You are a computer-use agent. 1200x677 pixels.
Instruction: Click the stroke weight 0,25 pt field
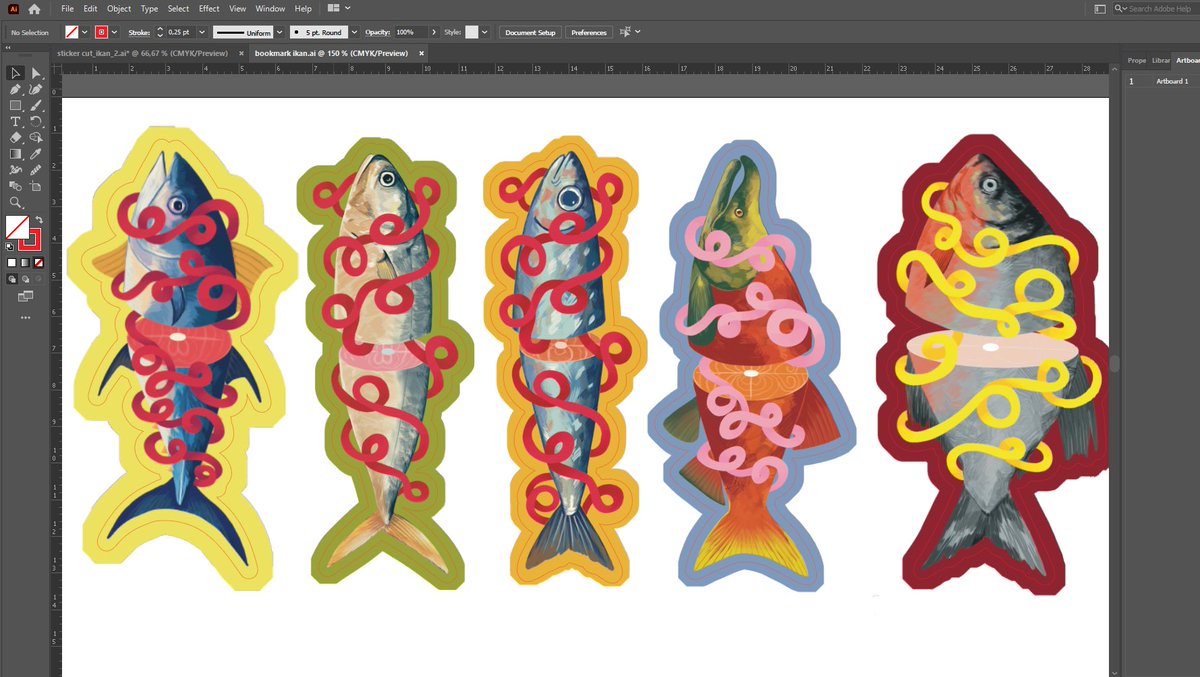tap(181, 32)
